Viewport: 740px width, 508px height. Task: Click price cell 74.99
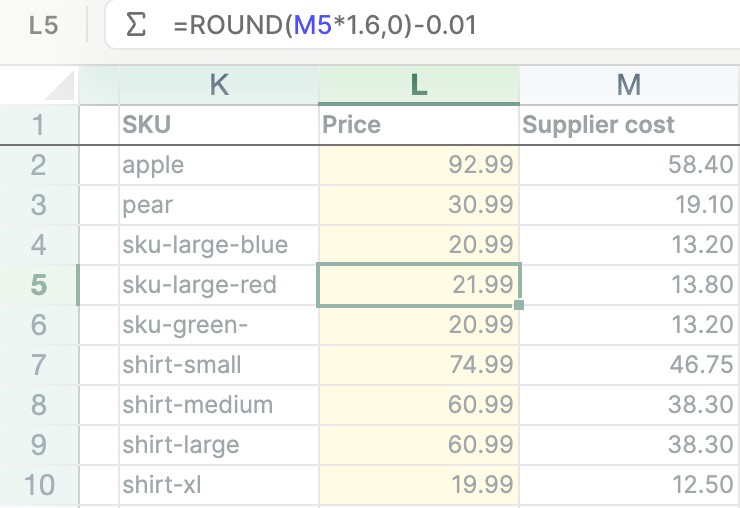(x=419, y=365)
